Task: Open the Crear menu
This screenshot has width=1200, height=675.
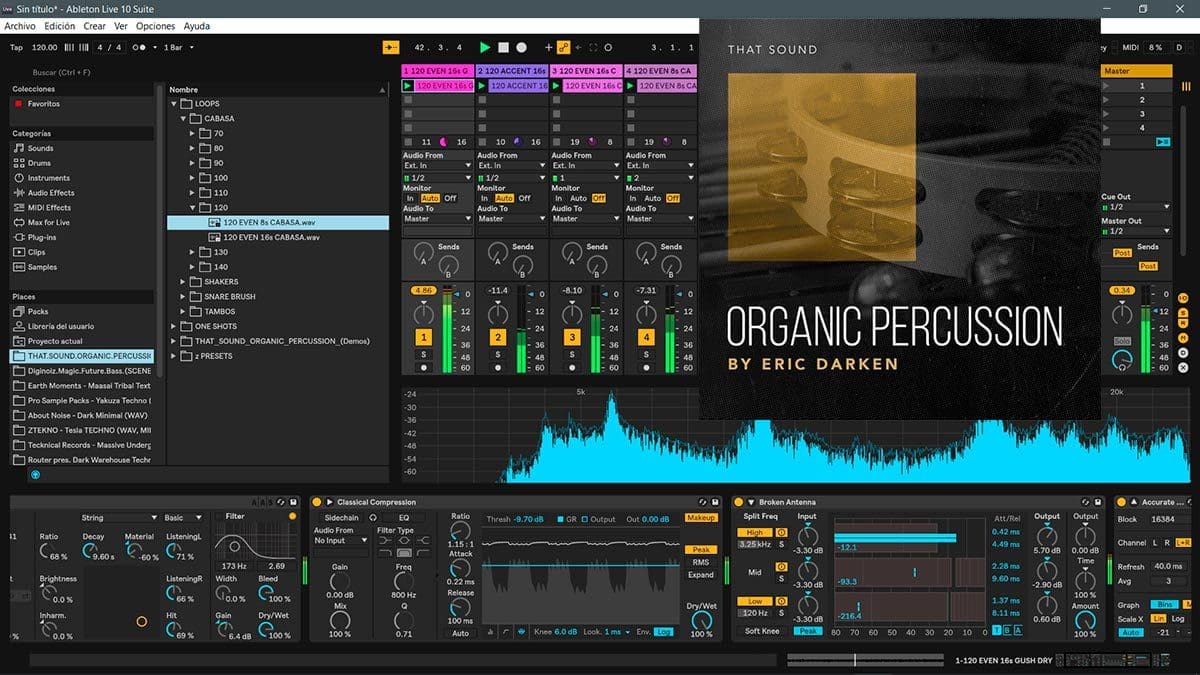Action: [94, 26]
